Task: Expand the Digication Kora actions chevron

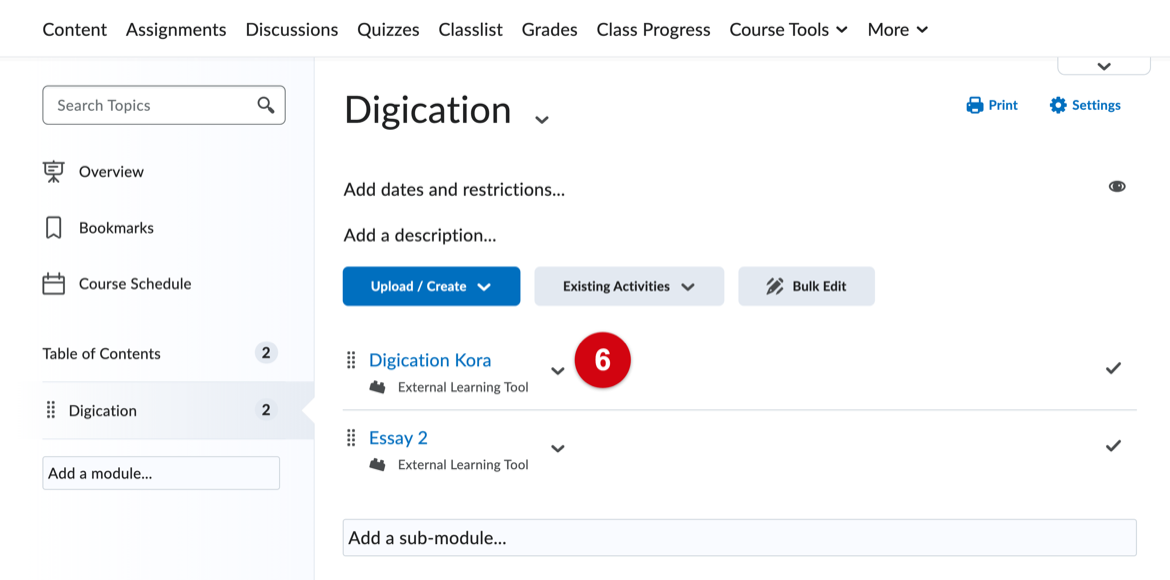Action: pos(557,371)
